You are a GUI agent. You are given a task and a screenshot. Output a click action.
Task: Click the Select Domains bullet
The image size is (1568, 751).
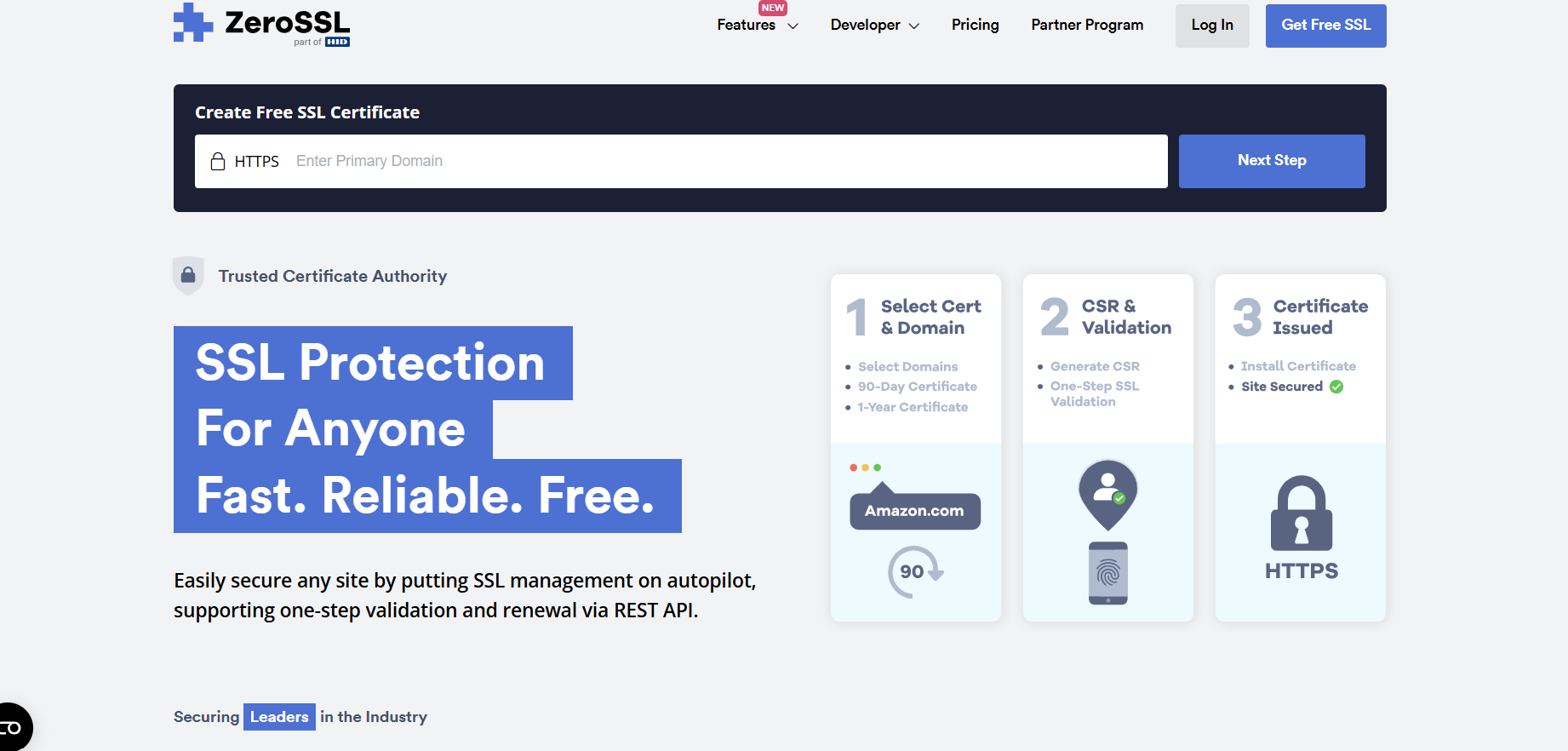907,366
